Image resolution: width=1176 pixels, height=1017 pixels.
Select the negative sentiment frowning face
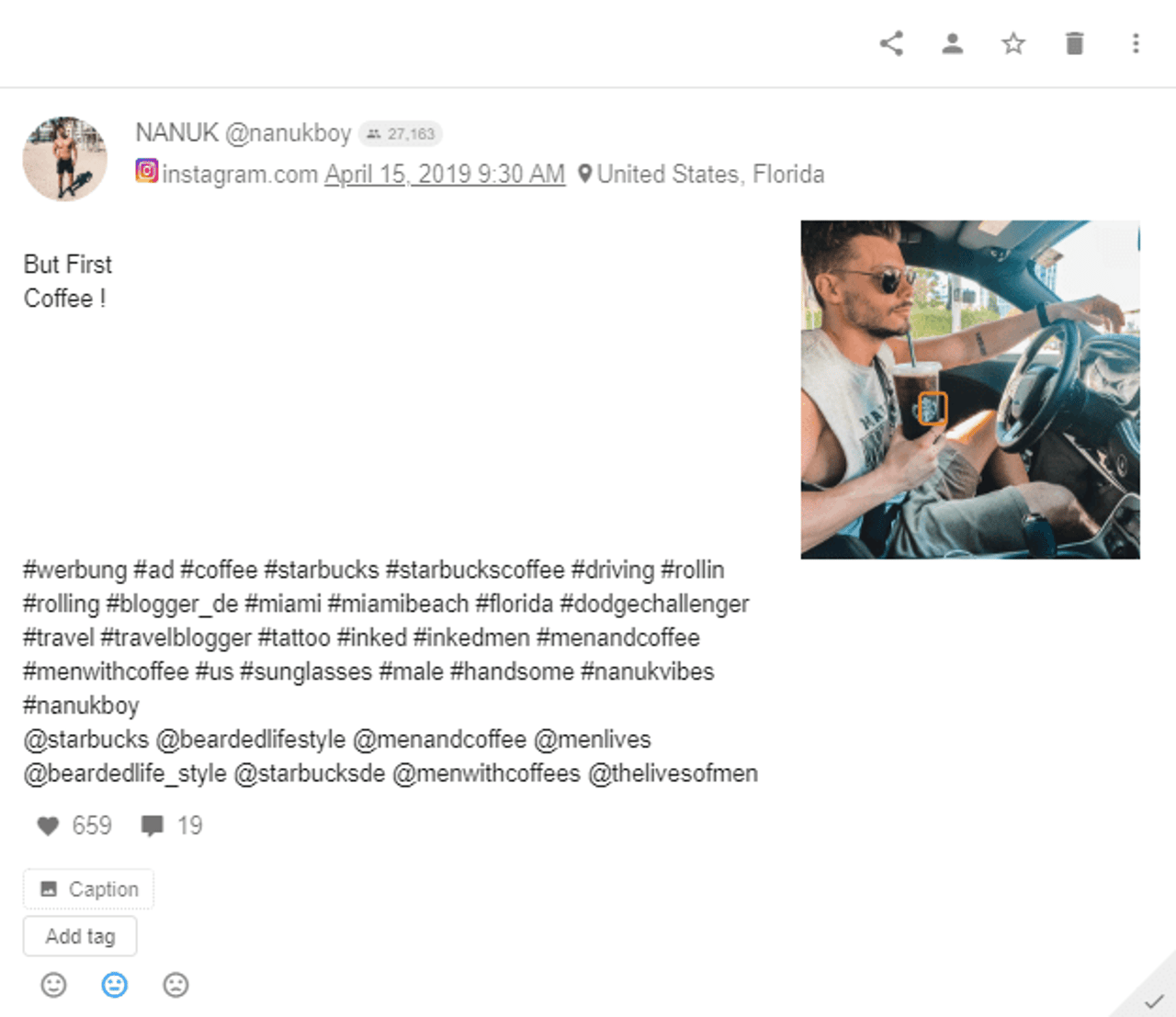click(x=175, y=985)
